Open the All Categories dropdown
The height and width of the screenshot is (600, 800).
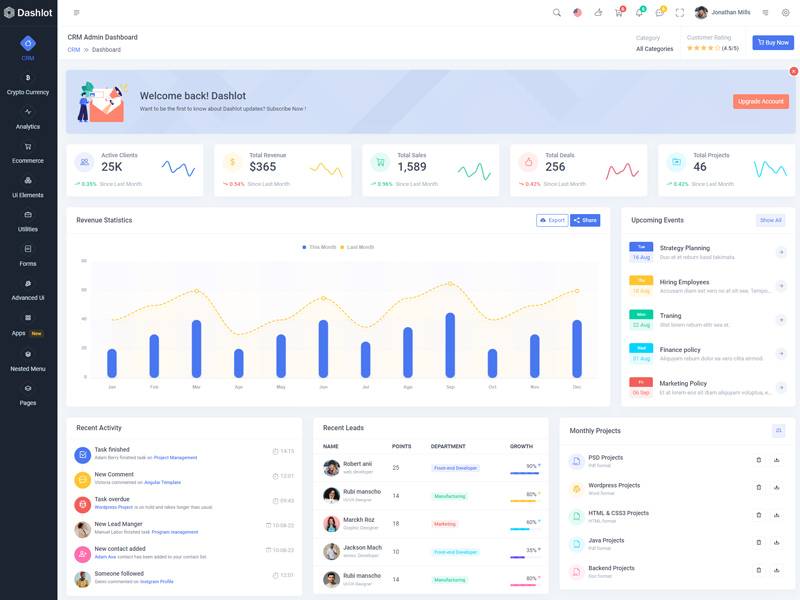[654, 48]
